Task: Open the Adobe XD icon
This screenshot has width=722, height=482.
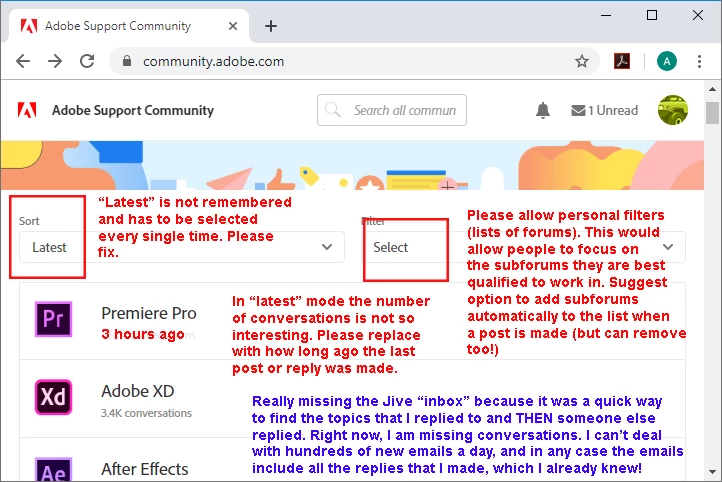Action: pos(53,397)
